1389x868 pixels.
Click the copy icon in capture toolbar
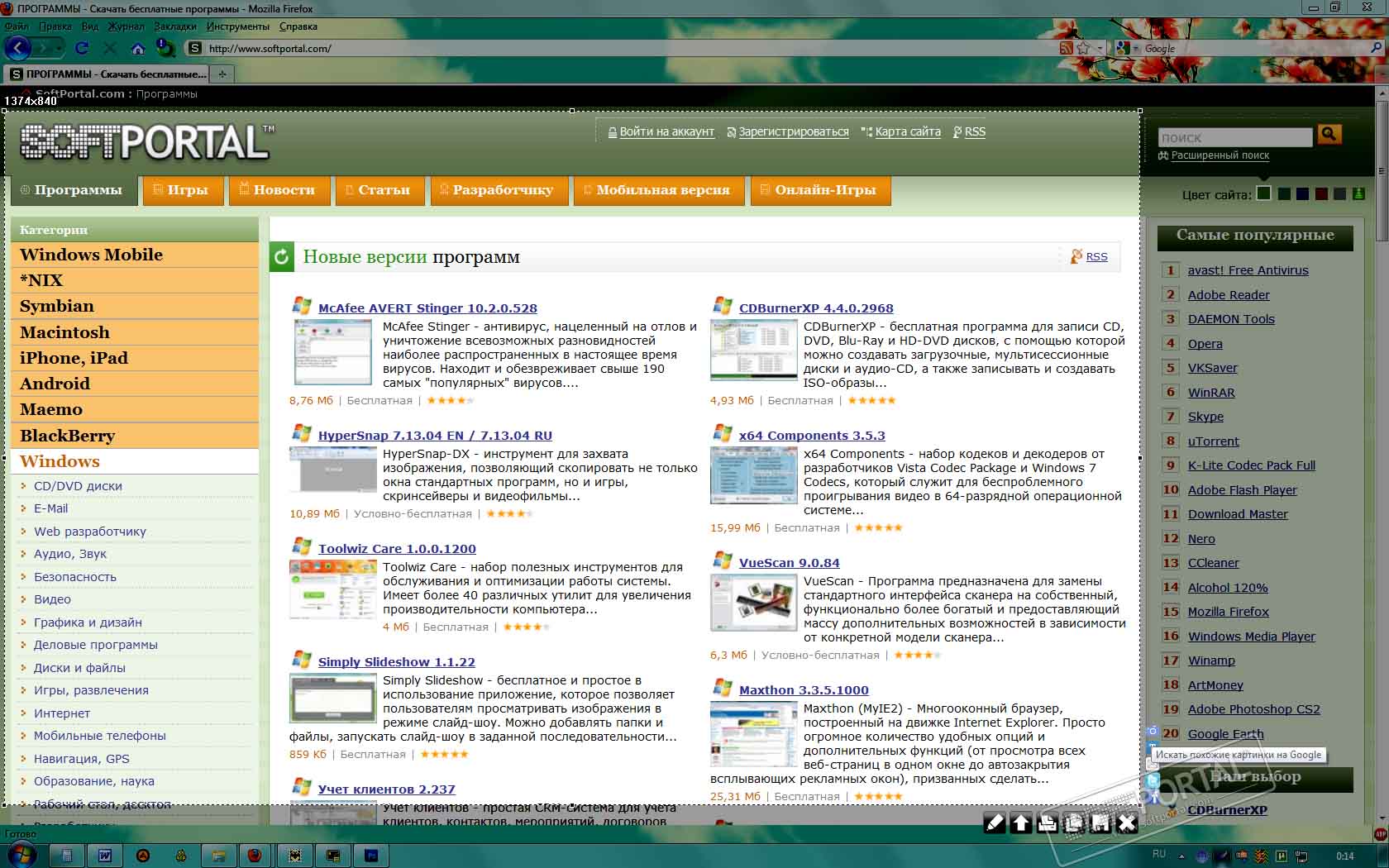1074,823
